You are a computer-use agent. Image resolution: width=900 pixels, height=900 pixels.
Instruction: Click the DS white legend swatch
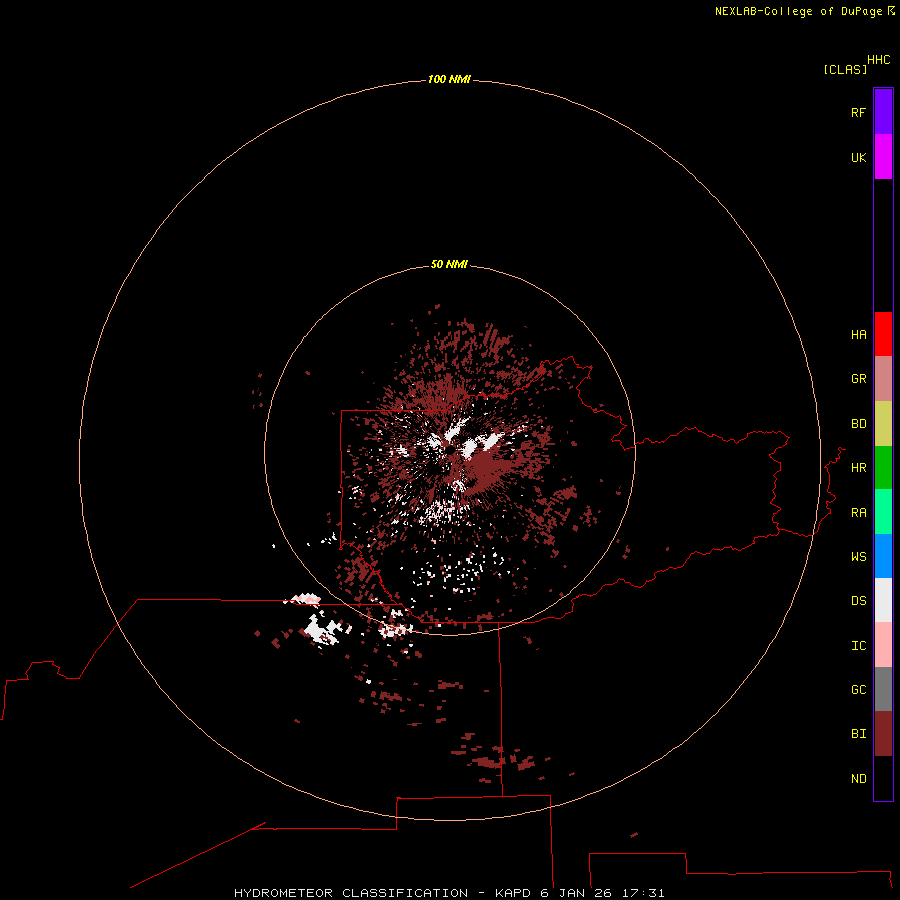coord(883,600)
